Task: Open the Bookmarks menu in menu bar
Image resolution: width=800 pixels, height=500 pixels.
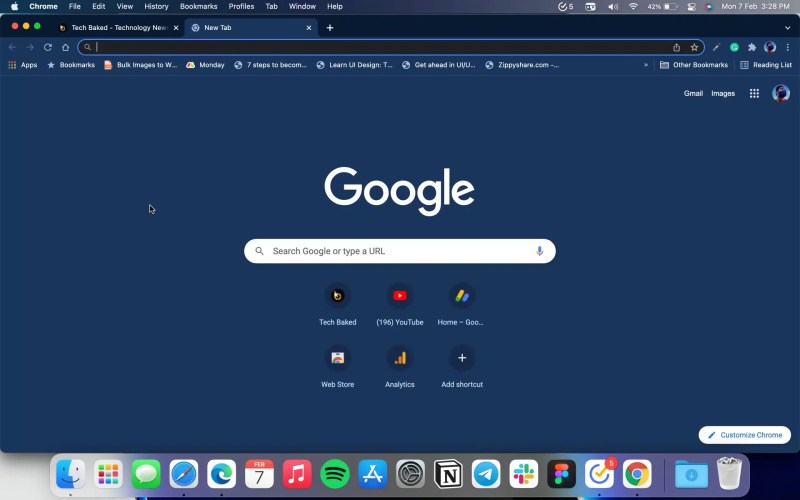Action: (x=198, y=7)
